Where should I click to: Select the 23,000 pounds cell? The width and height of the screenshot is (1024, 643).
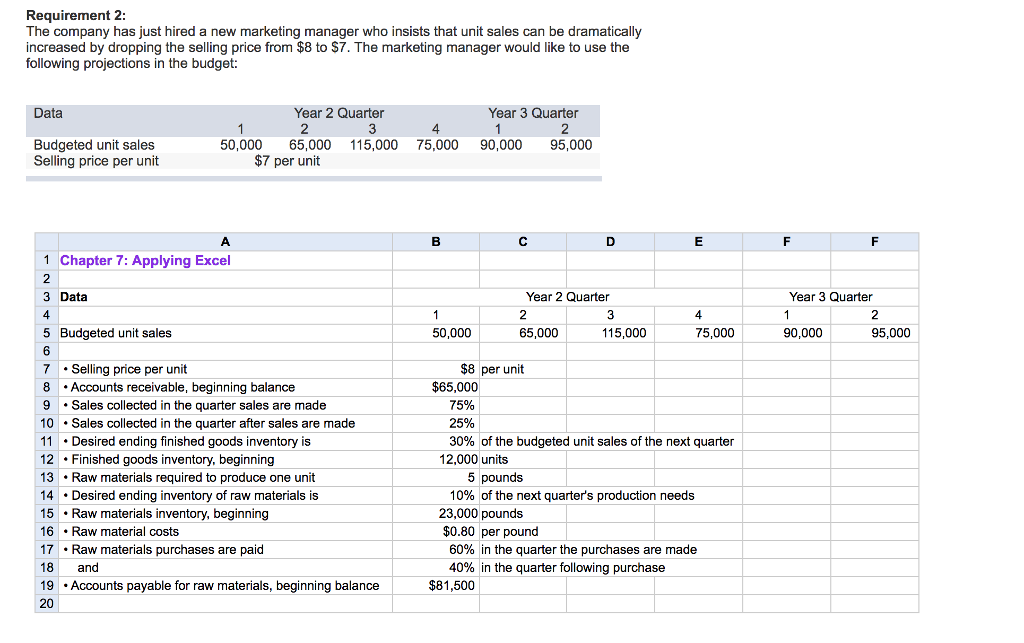[436, 514]
